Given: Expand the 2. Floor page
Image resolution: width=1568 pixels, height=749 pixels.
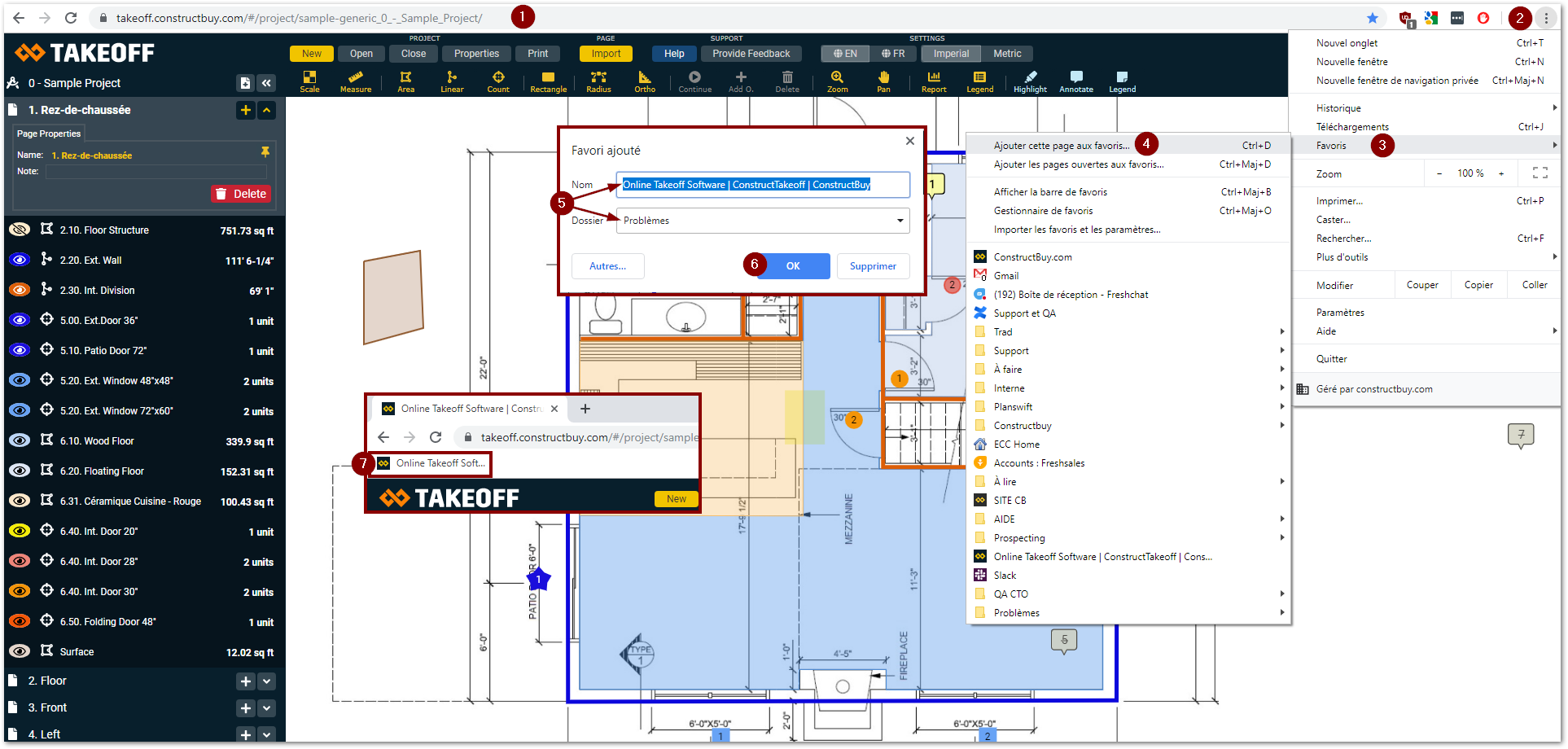Looking at the screenshot, I should coord(267,681).
